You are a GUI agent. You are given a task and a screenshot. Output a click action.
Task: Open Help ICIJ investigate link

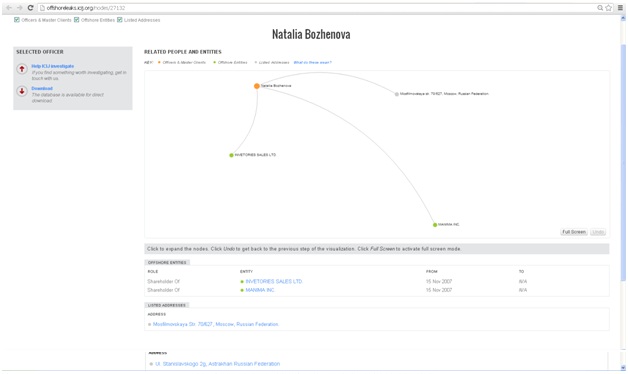click(x=53, y=66)
